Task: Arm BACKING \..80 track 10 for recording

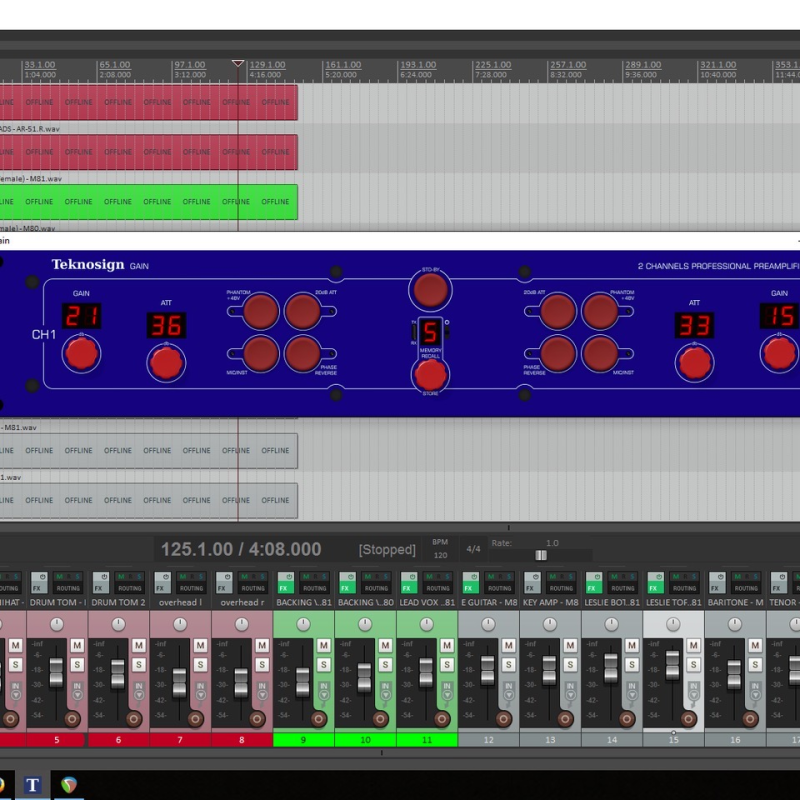Action: pos(380,719)
